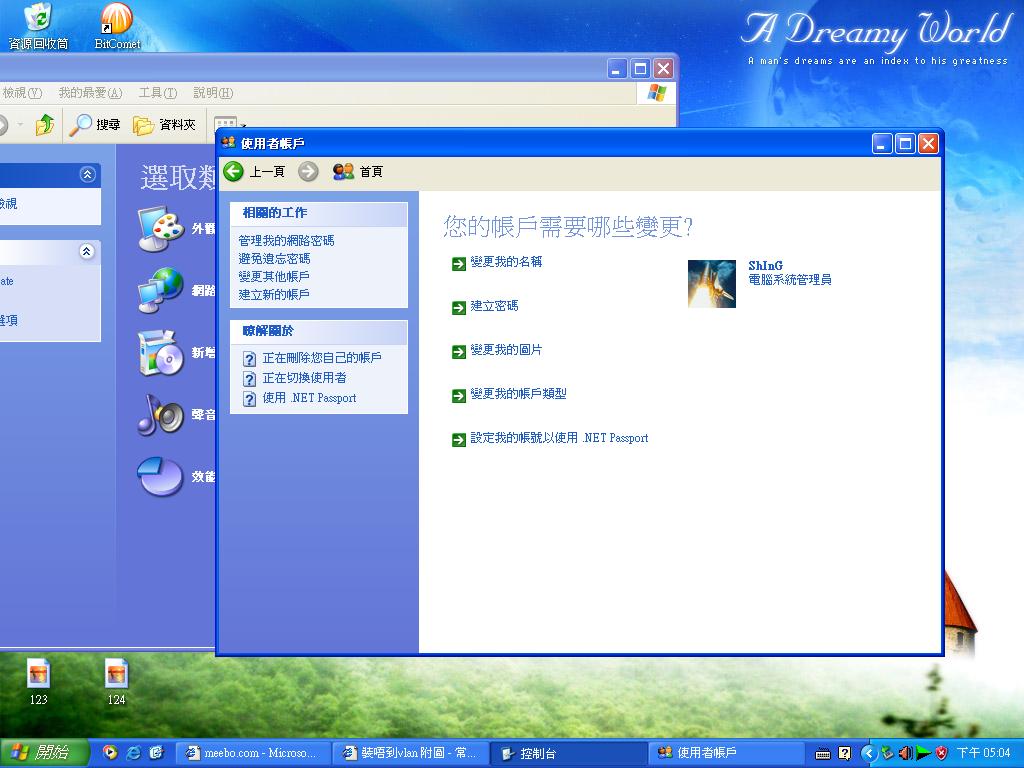Collapse the top sidebar panel in Control Panel

(88, 174)
